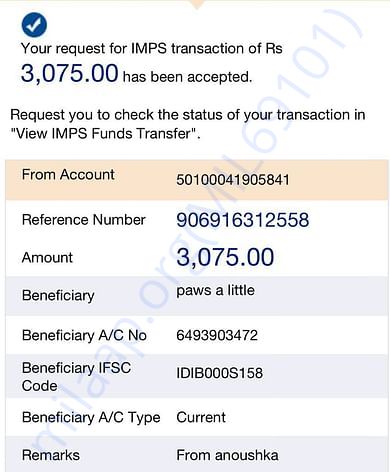Select IFSC code IDIB000S158
The height and width of the screenshot is (472, 390).
coord(220,373)
